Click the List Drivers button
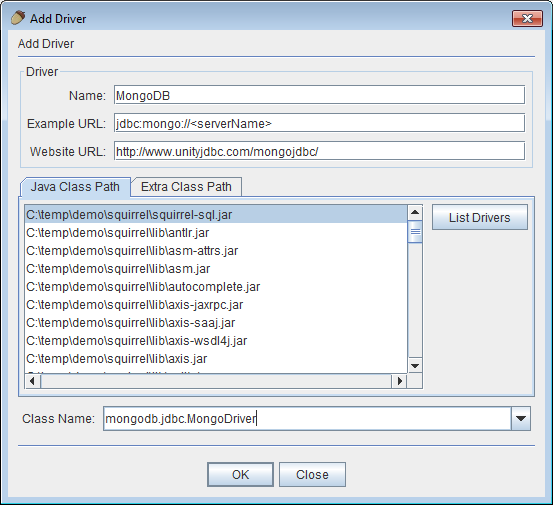 click(480, 217)
